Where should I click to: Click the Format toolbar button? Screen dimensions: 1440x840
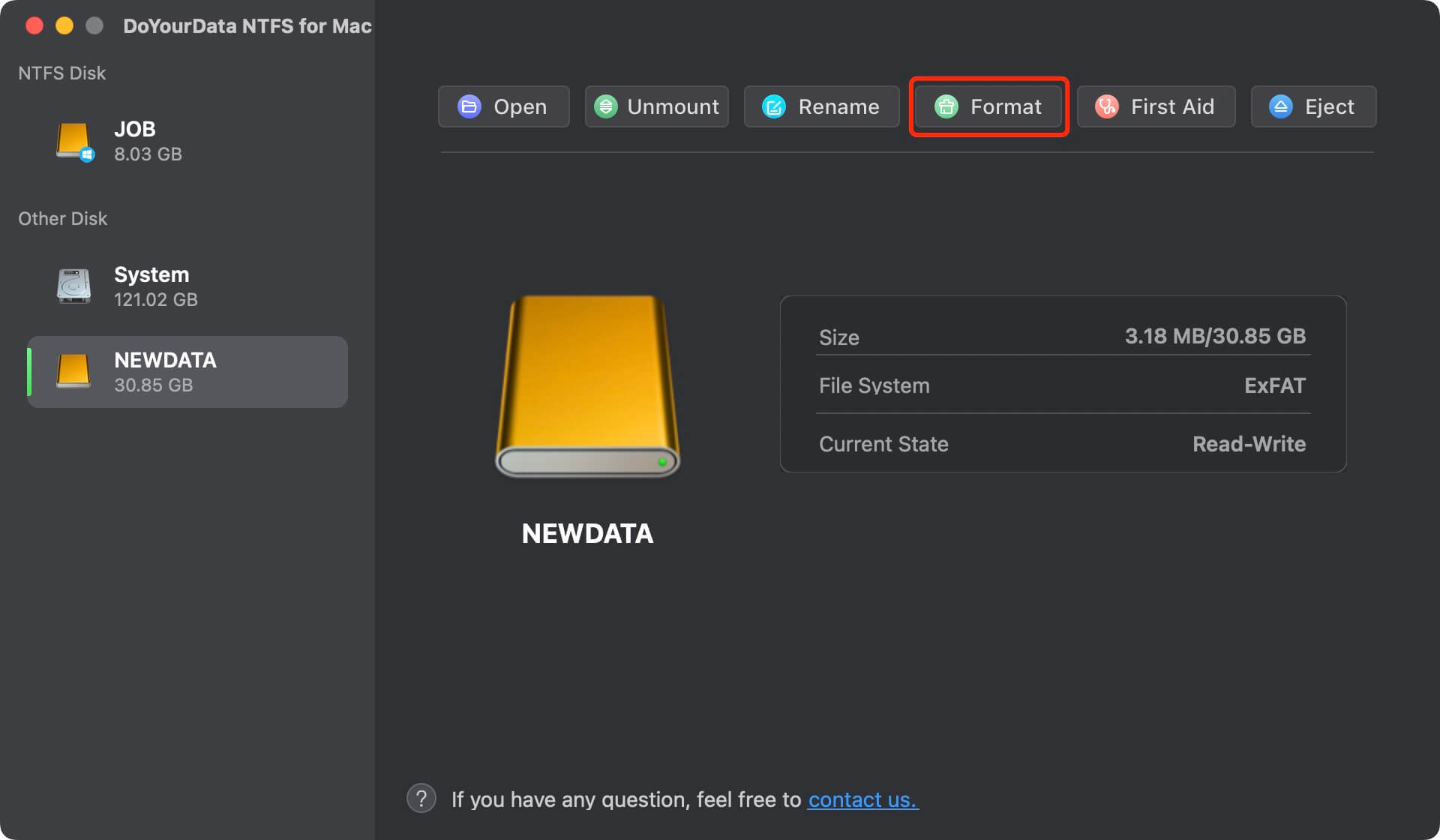tap(988, 106)
